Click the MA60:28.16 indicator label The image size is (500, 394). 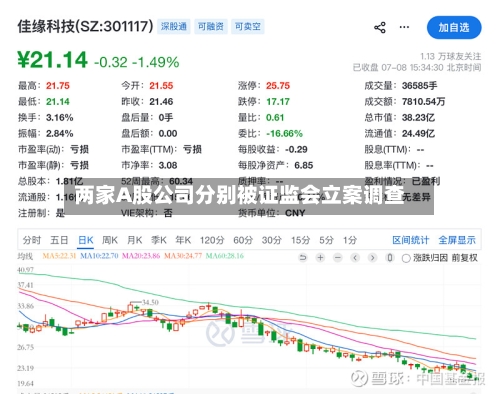(225, 256)
